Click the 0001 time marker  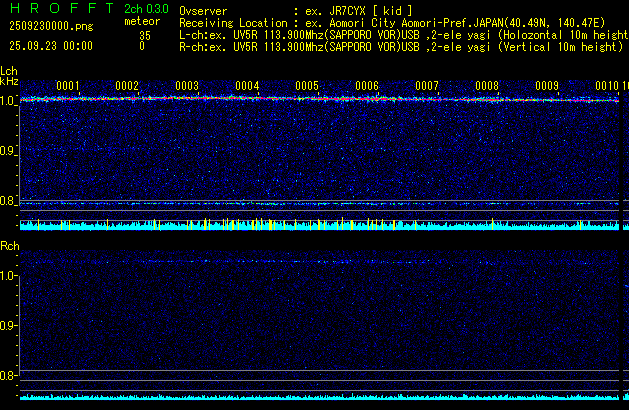tap(68, 86)
